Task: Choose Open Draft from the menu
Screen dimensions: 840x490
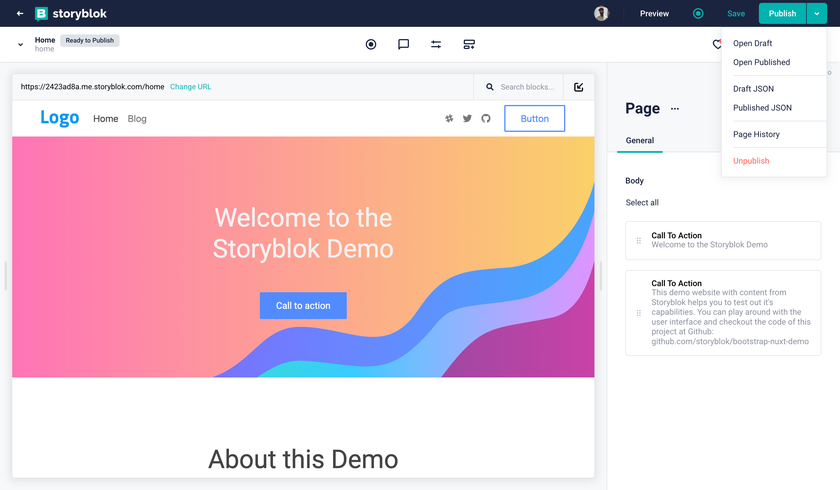Action: point(752,43)
